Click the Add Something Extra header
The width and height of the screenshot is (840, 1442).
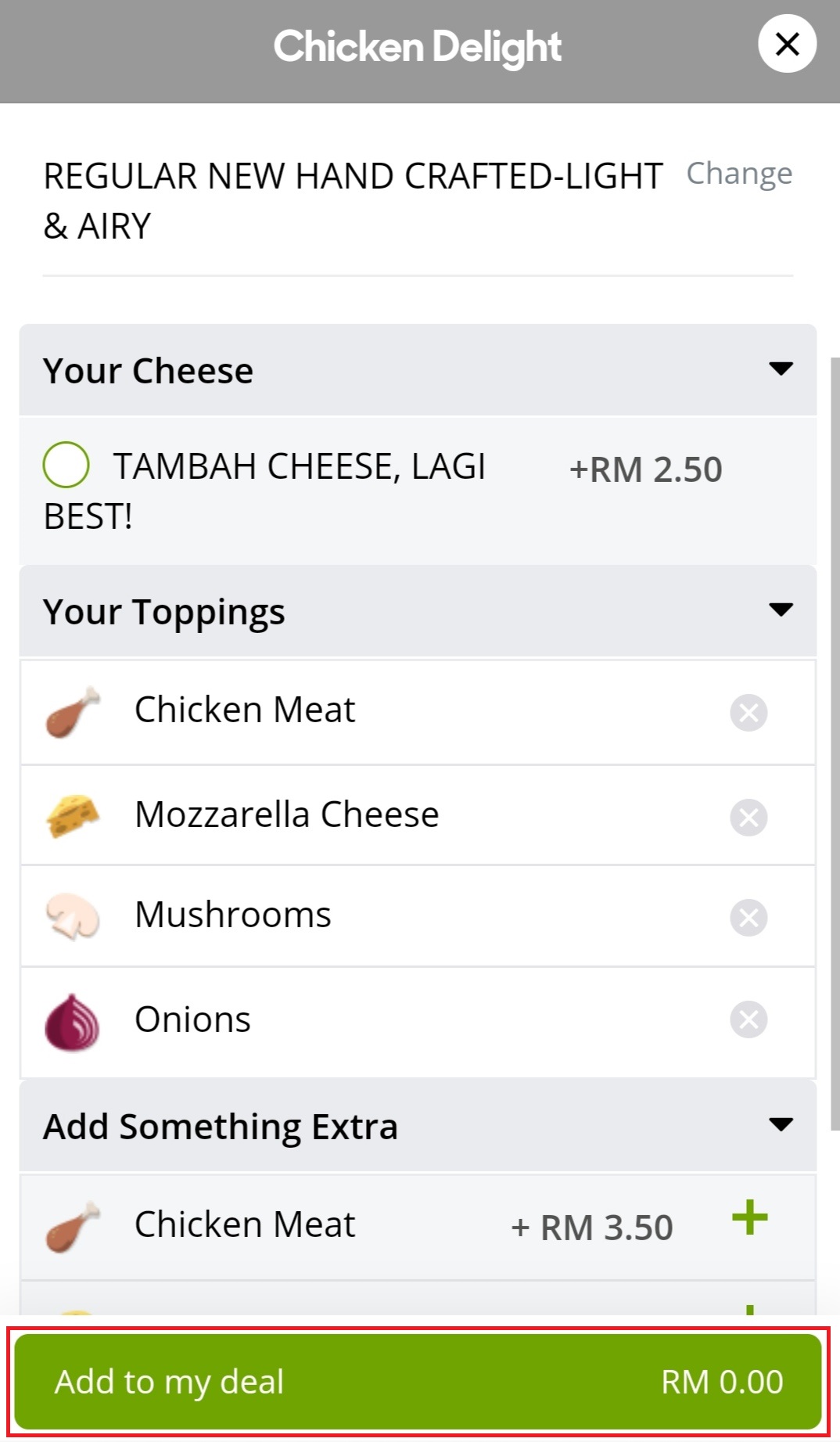(x=221, y=1127)
